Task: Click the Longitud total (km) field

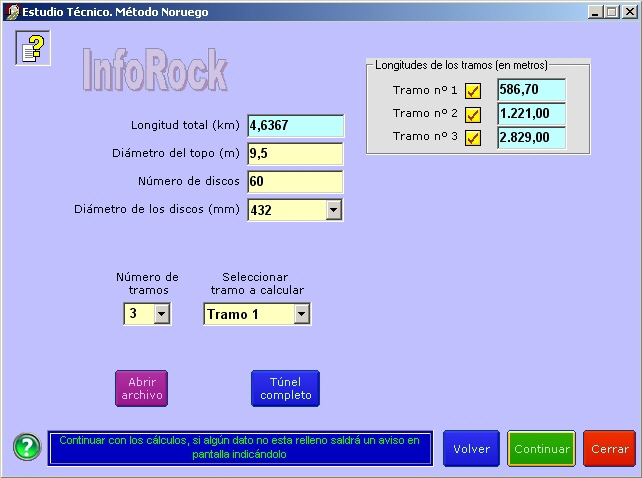Action: (295, 126)
